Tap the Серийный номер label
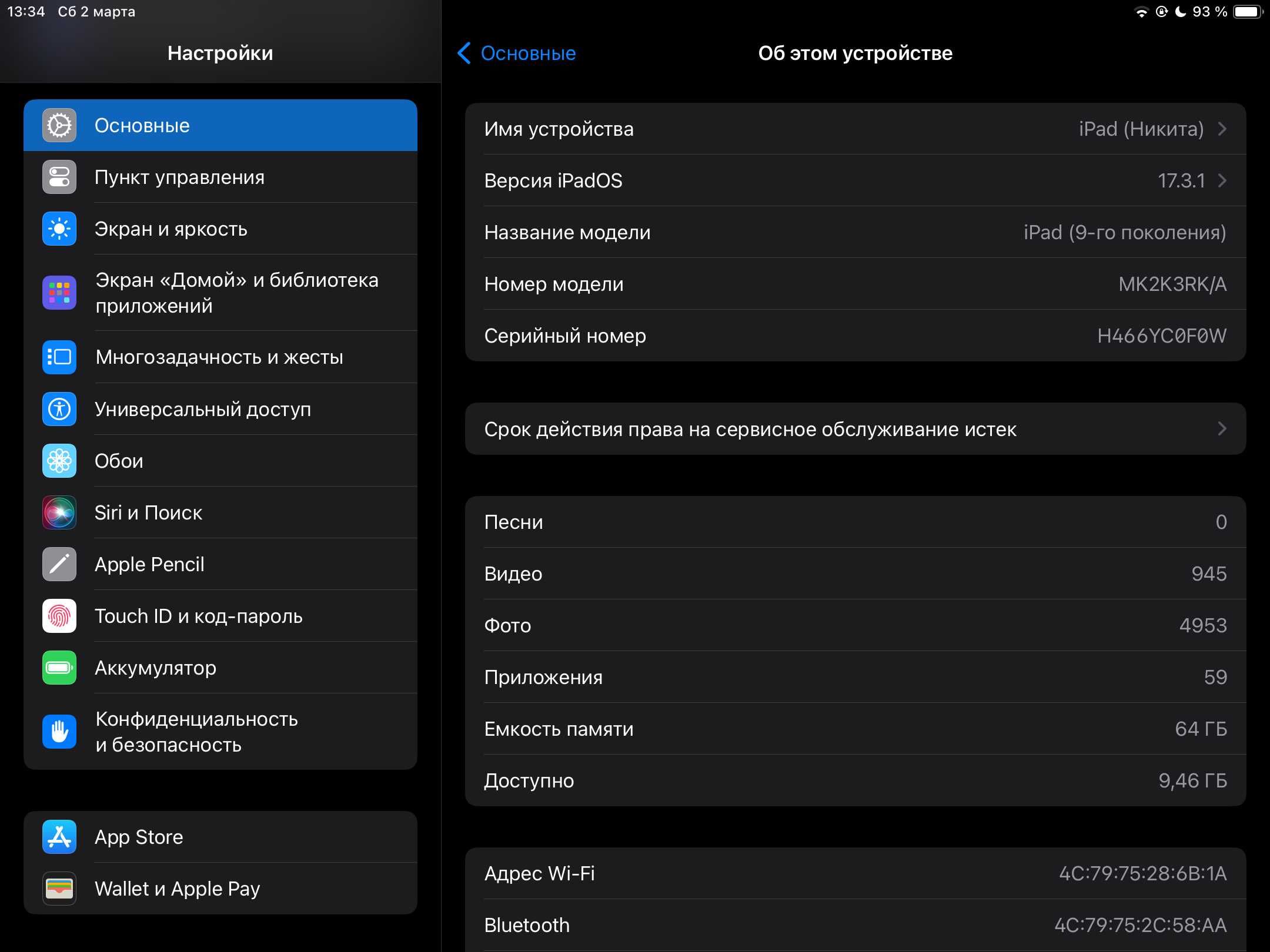Screen dimensions: 1270x952 point(565,336)
